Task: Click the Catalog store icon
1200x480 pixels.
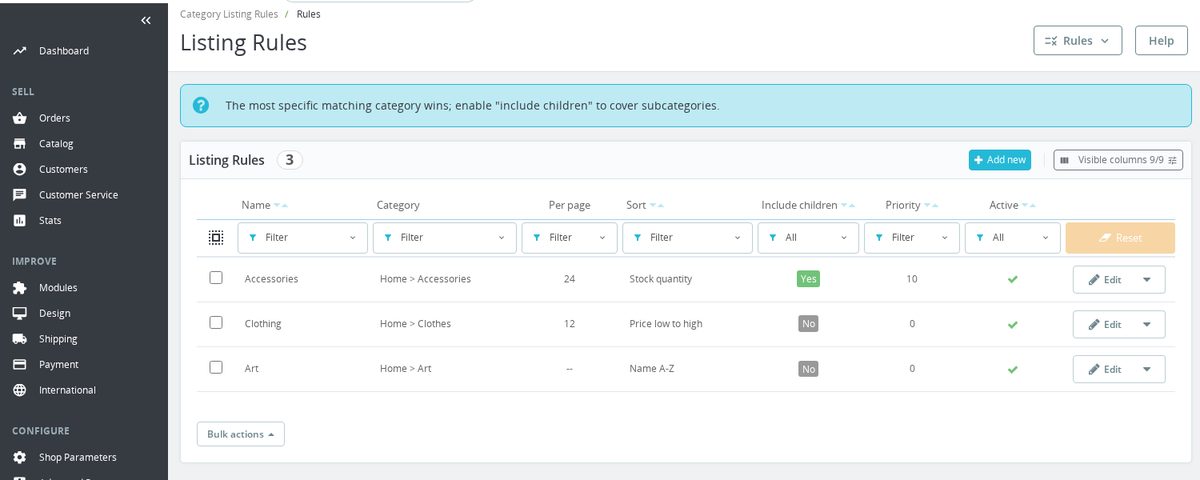Action: [x=19, y=144]
